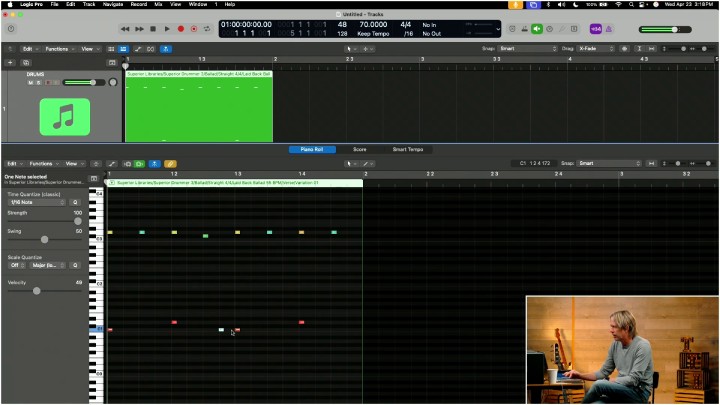Click the global tracks icon above the track header
720x405 pixels.
[112, 62]
